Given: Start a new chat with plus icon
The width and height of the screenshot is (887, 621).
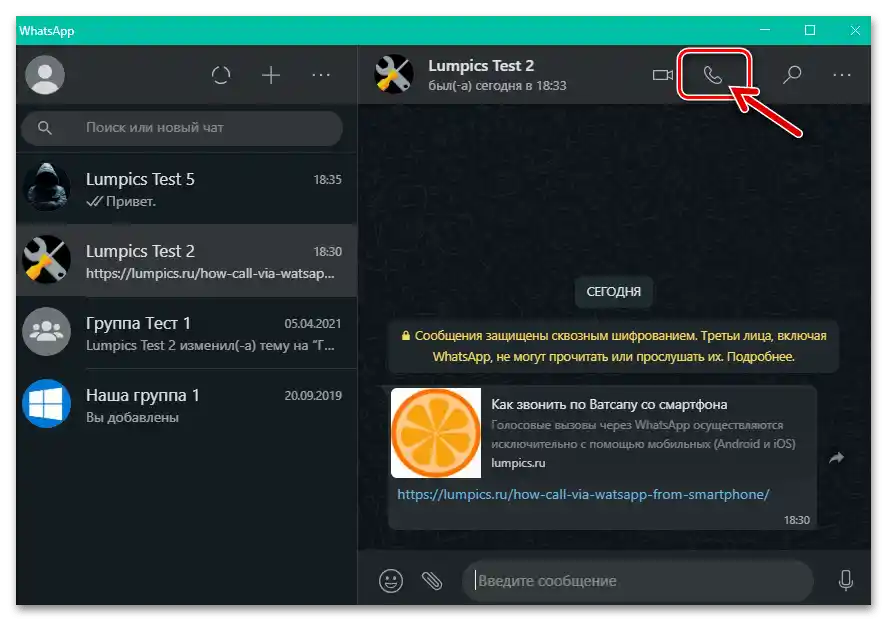Looking at the screenshot, I should 271,75.
